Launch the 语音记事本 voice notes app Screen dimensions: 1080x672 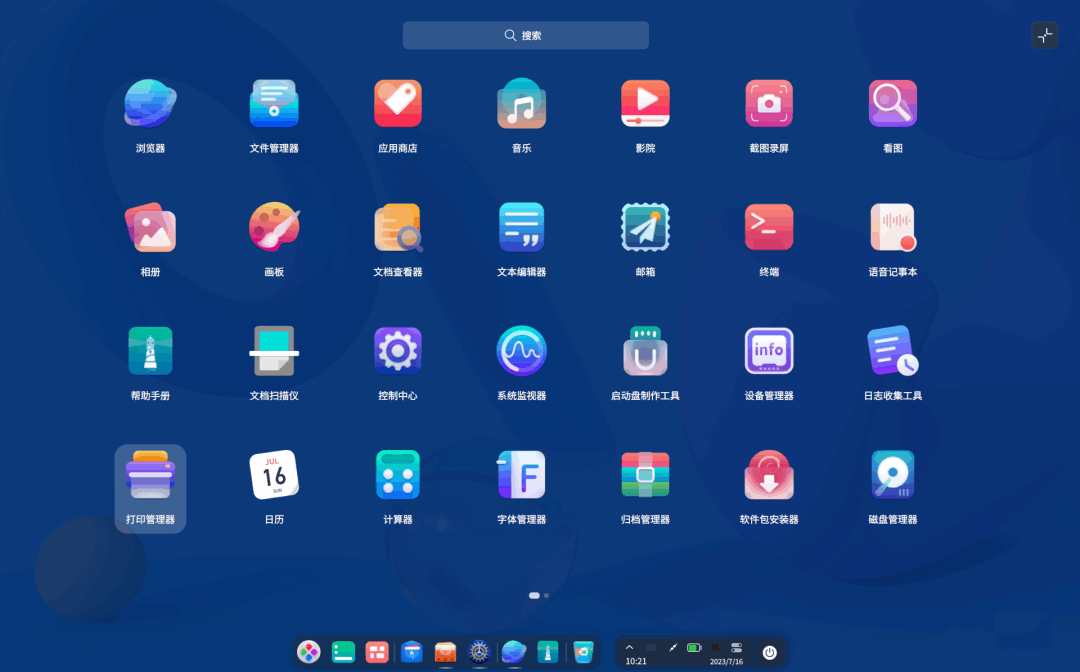(893, 228)
